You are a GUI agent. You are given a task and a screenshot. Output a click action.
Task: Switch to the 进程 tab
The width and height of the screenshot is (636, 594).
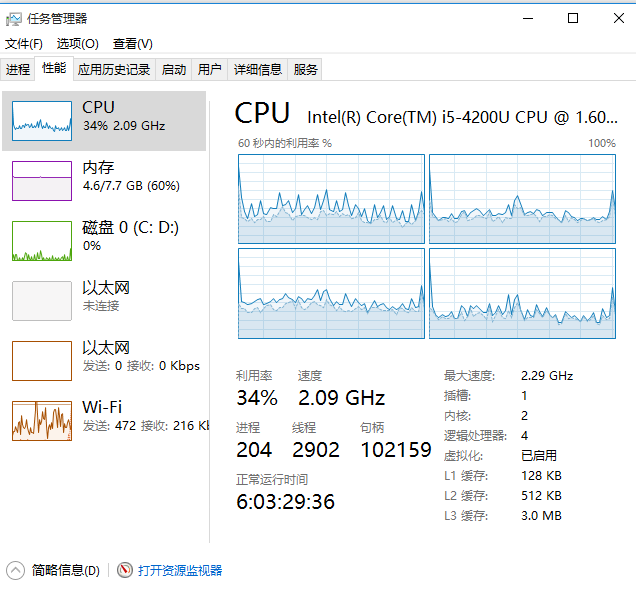18,69
